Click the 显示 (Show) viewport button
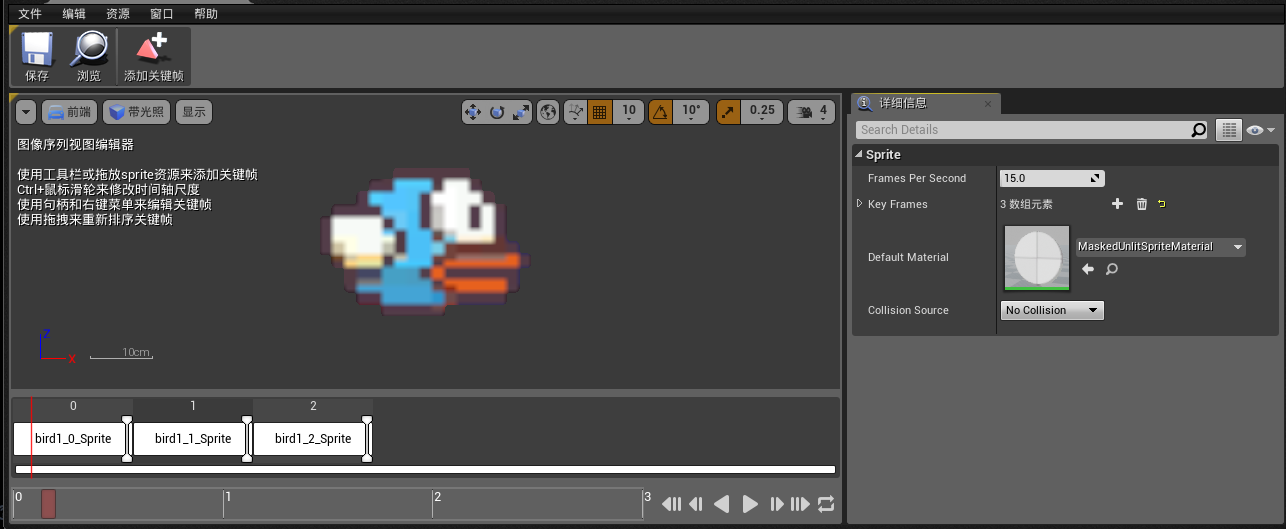 [x=194, y=112]
